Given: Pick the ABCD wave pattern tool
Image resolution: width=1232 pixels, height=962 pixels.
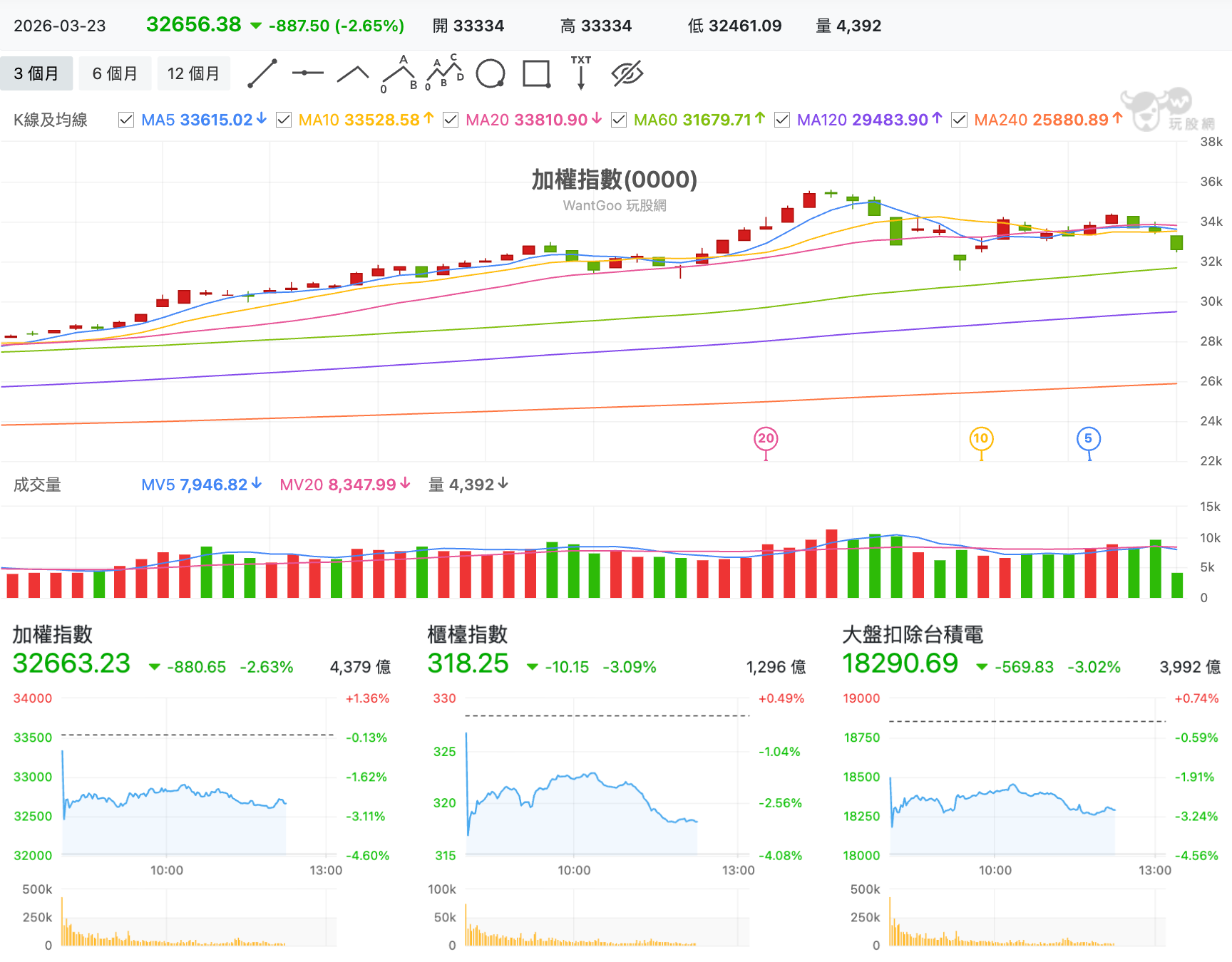Looking at the screenshot, I should [444, 72].
